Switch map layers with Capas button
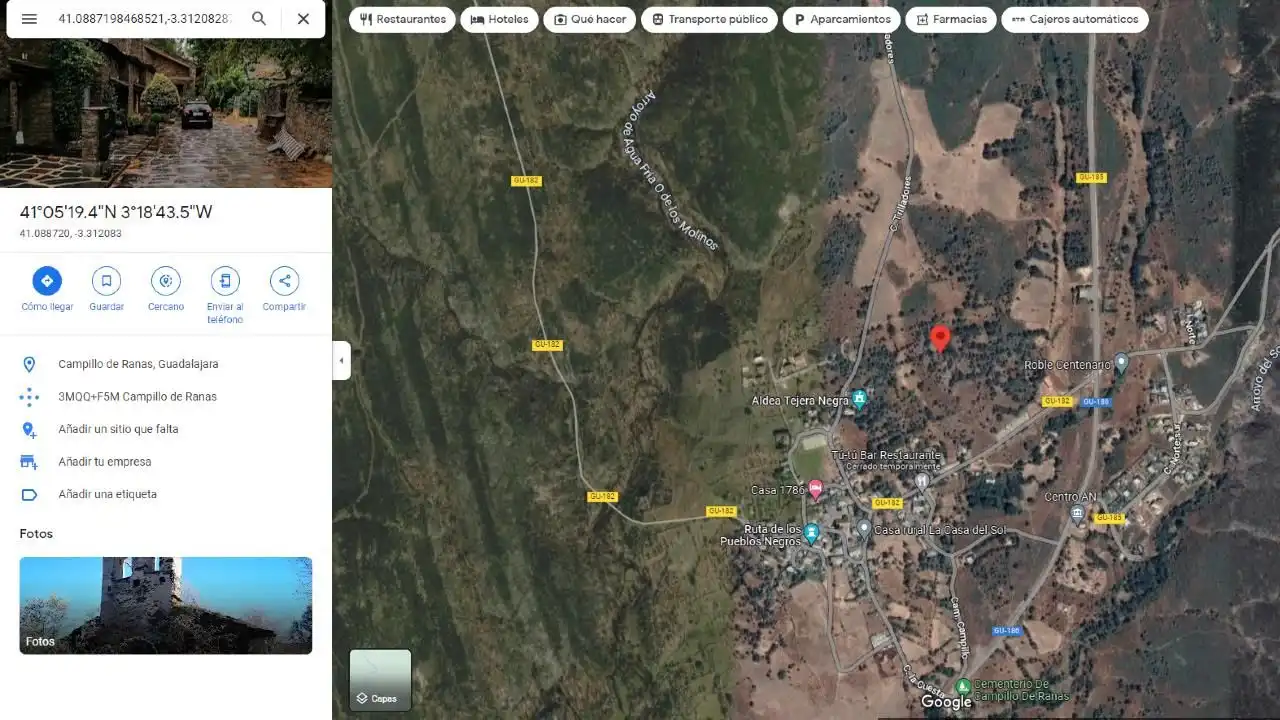Viewport: 1280px width, 720px height. (380, 680)
